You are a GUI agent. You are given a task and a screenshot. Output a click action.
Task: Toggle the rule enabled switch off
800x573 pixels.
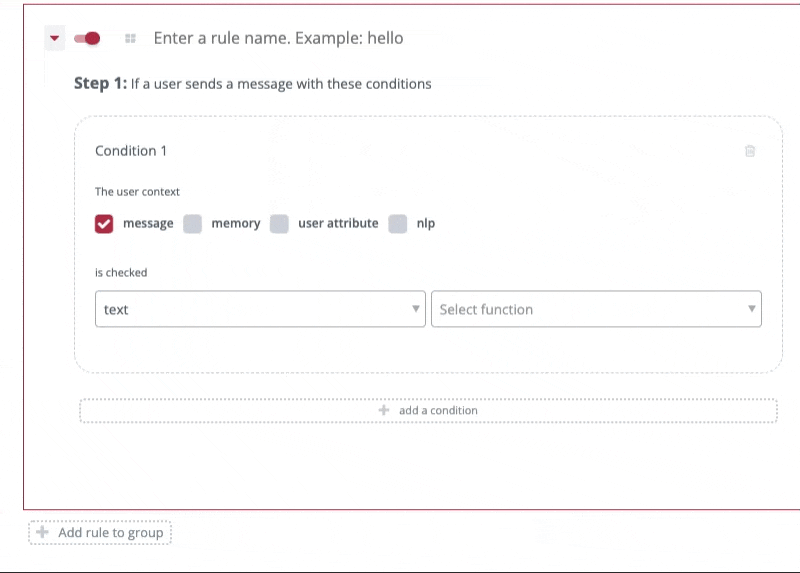tap(87, 39)
